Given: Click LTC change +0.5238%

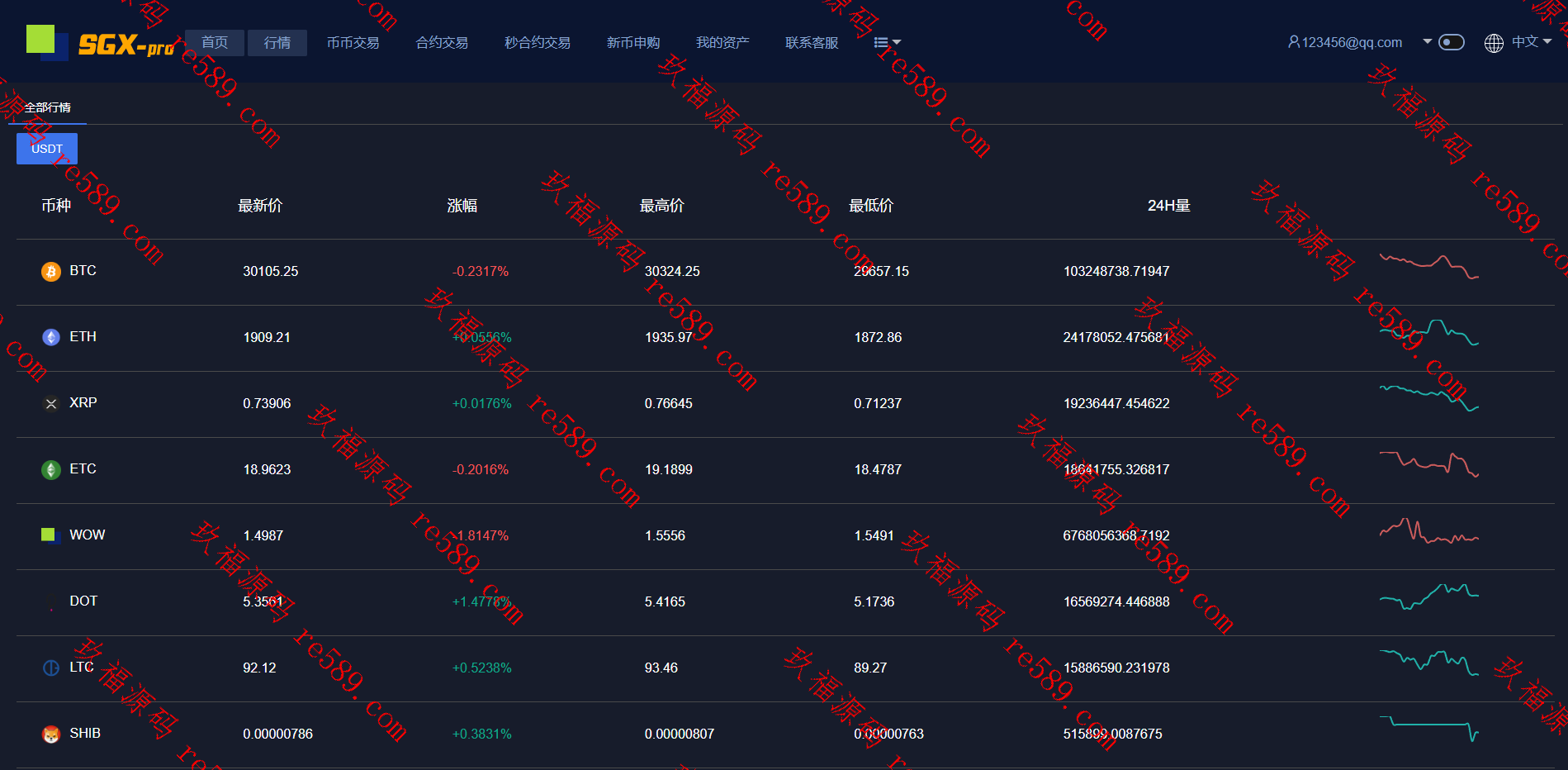Looking at the screenshot, I should click(482, 668).
